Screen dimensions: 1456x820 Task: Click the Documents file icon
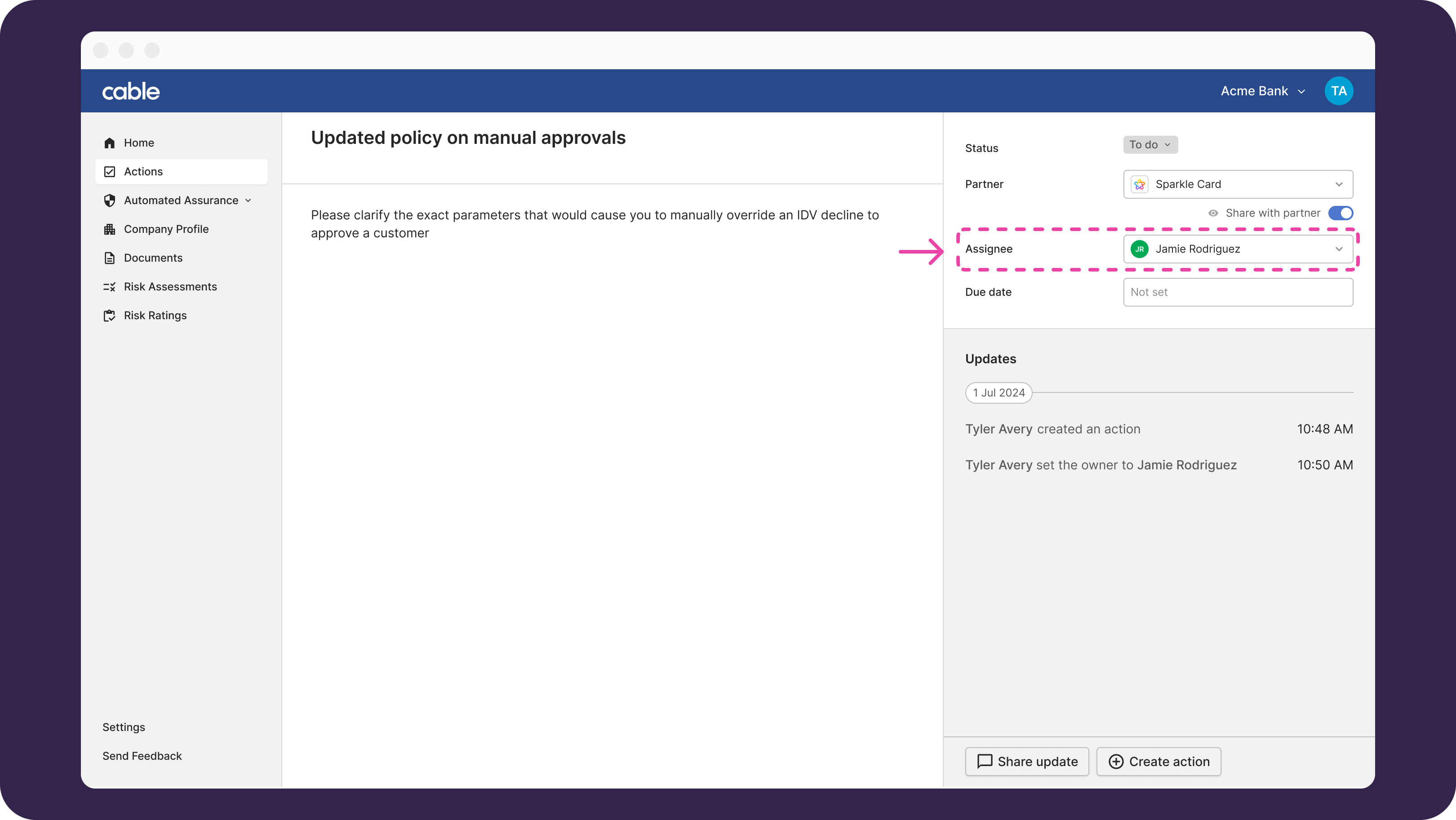(110, 258)
